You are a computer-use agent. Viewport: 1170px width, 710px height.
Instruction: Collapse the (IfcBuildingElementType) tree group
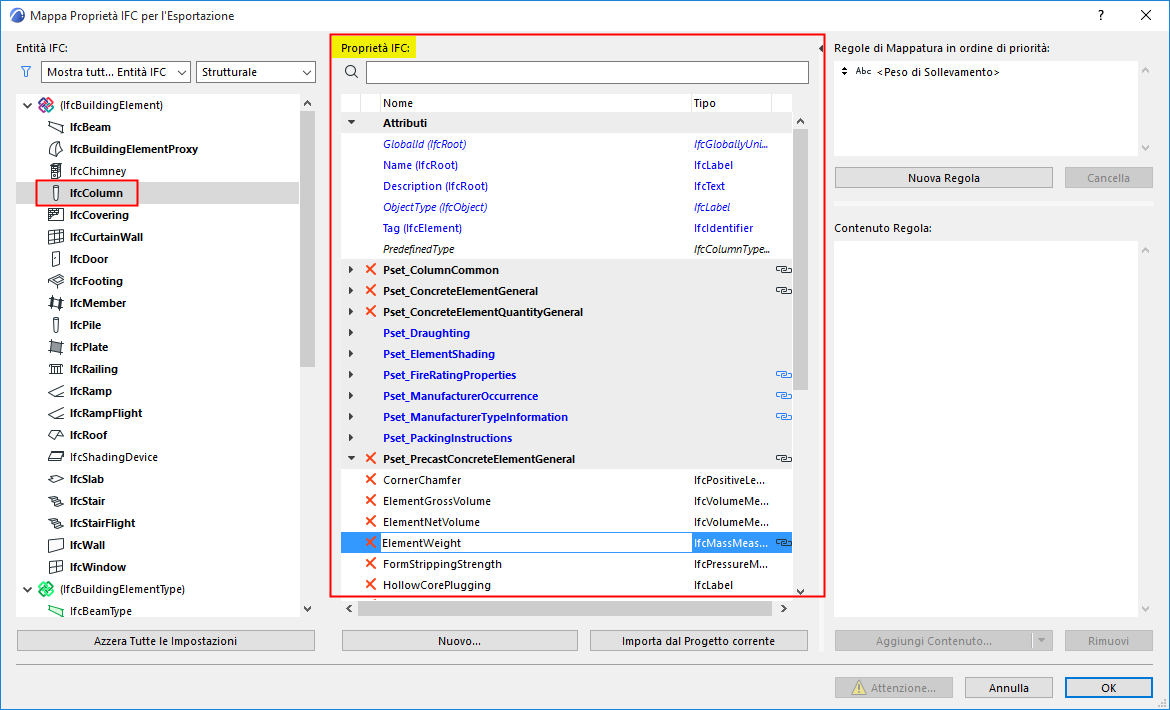28,589
